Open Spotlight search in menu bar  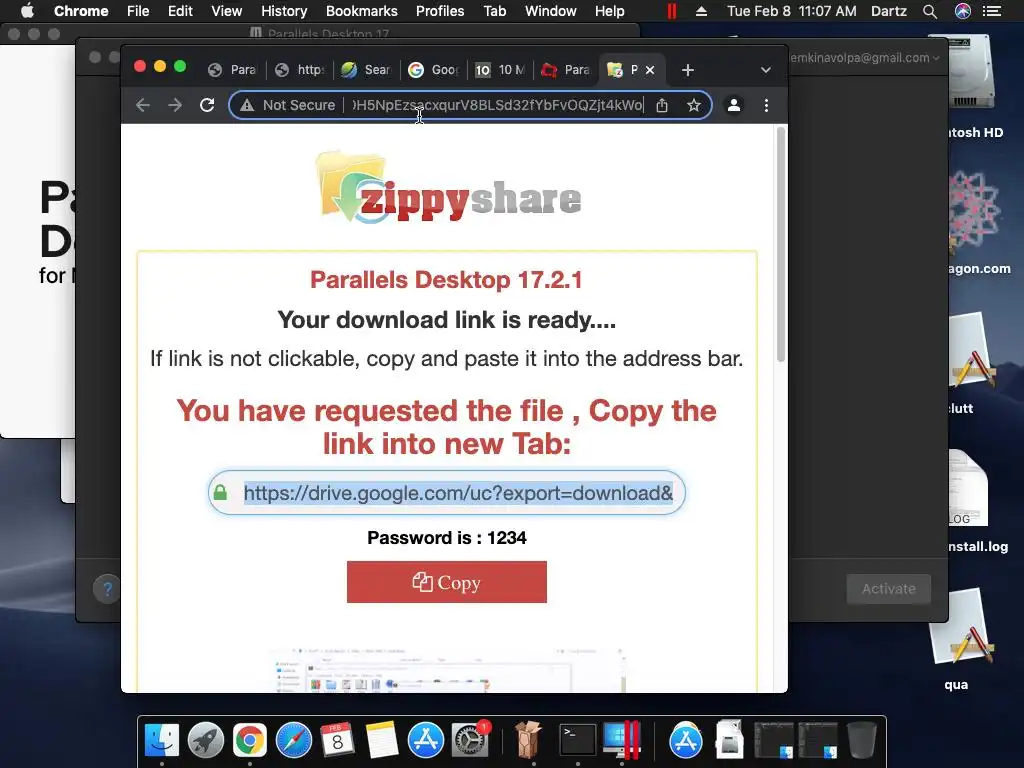(930, 11)
